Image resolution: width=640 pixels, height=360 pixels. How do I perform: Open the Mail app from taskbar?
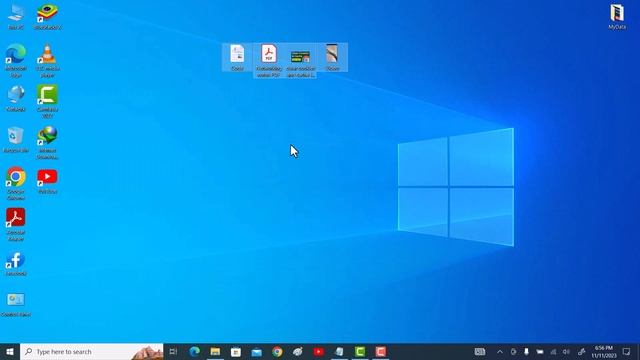[257, 351]
